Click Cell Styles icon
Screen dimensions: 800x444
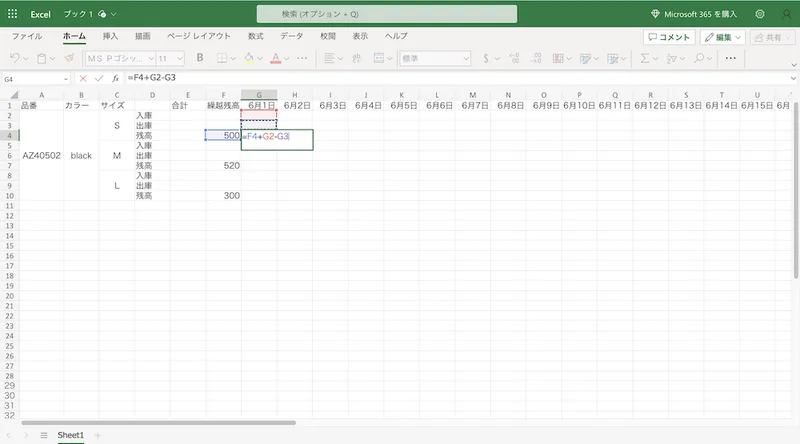(585, 58)
